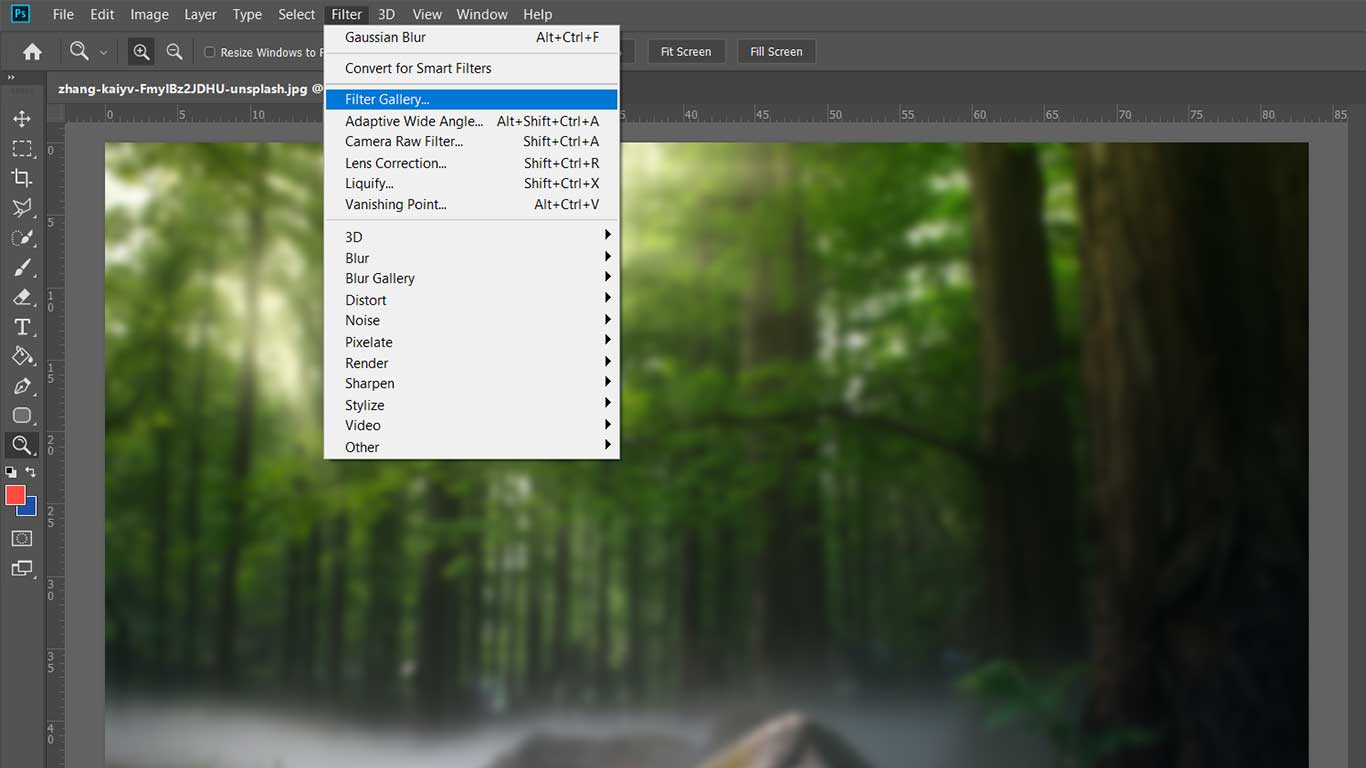The height and width of the screenshot is (768, 1366).
Task: Expand the toolbar with the double-chevron
Action: point(12,77)
